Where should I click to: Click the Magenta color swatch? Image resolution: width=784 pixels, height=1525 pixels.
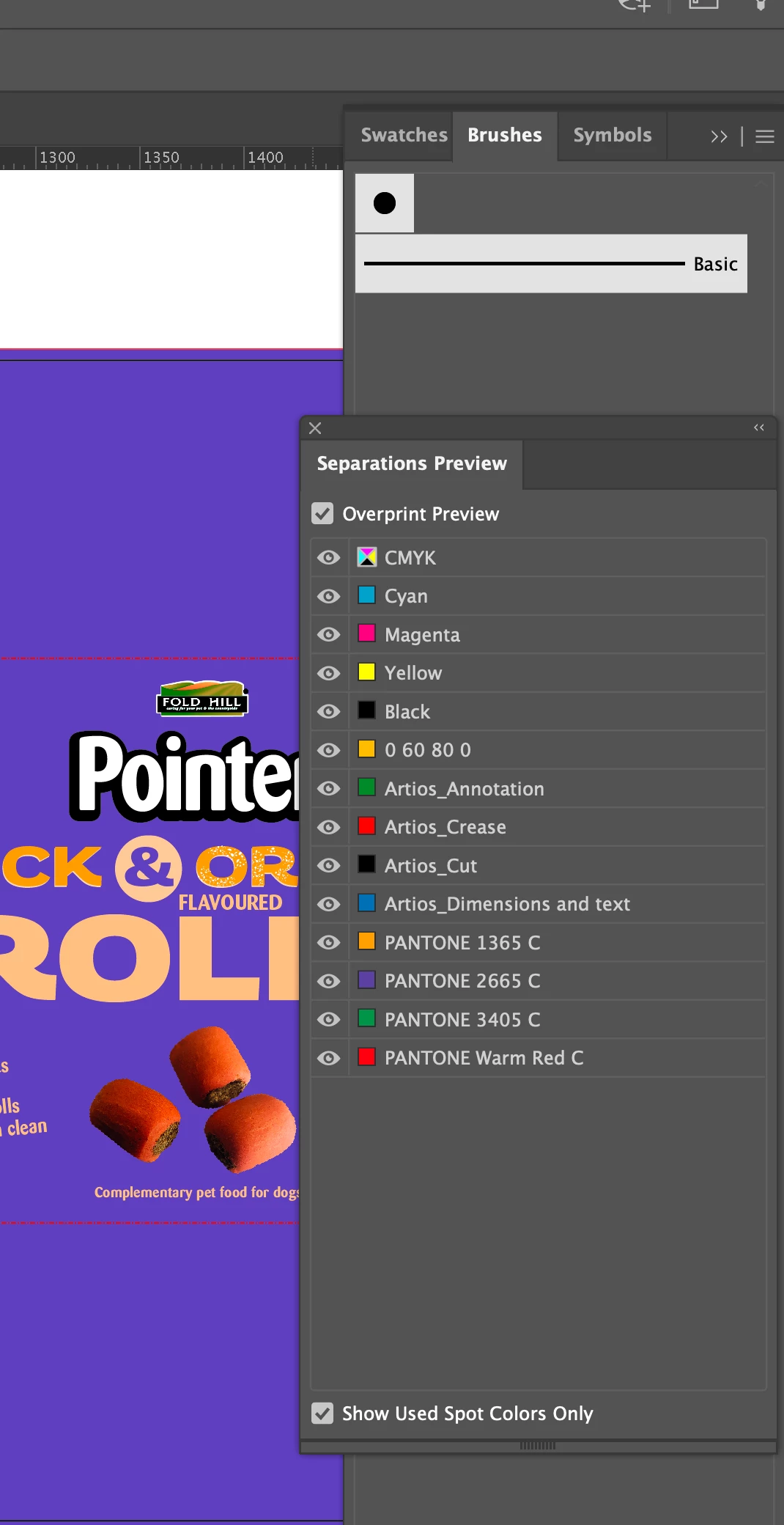click(366, 633)
